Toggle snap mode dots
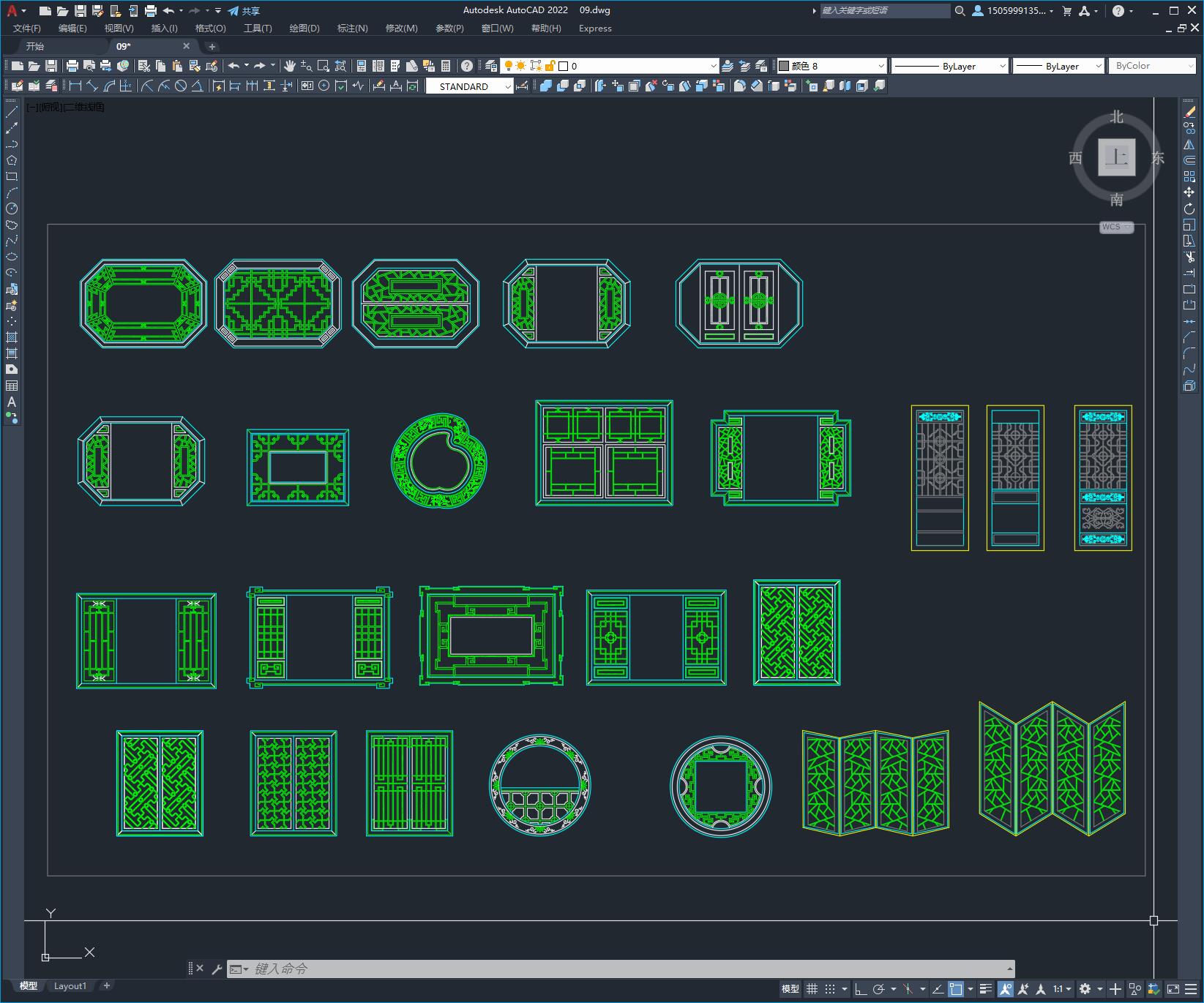This screenshot has width=1204, height=1003. [830, 989]
